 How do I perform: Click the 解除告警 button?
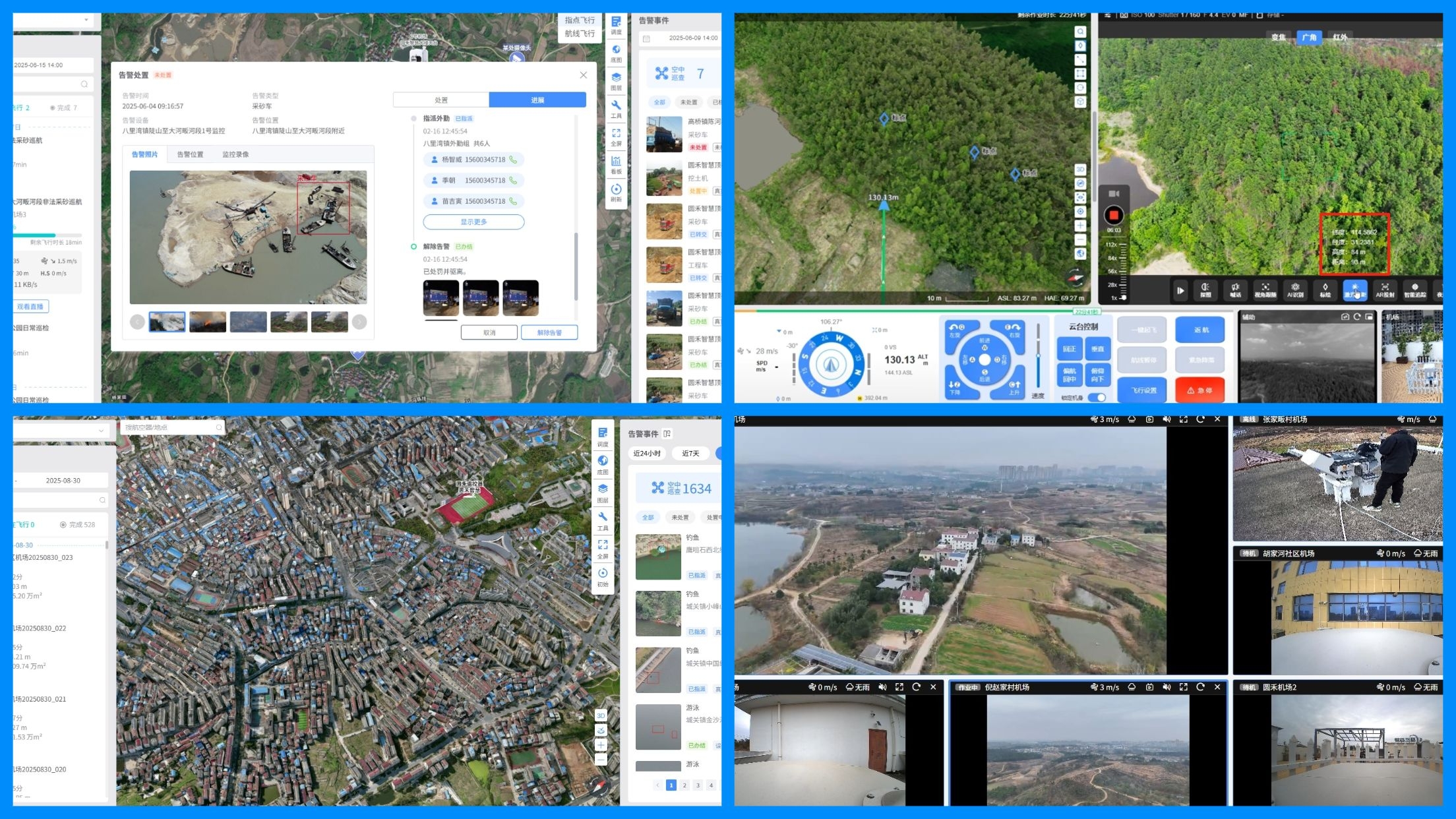549,332
